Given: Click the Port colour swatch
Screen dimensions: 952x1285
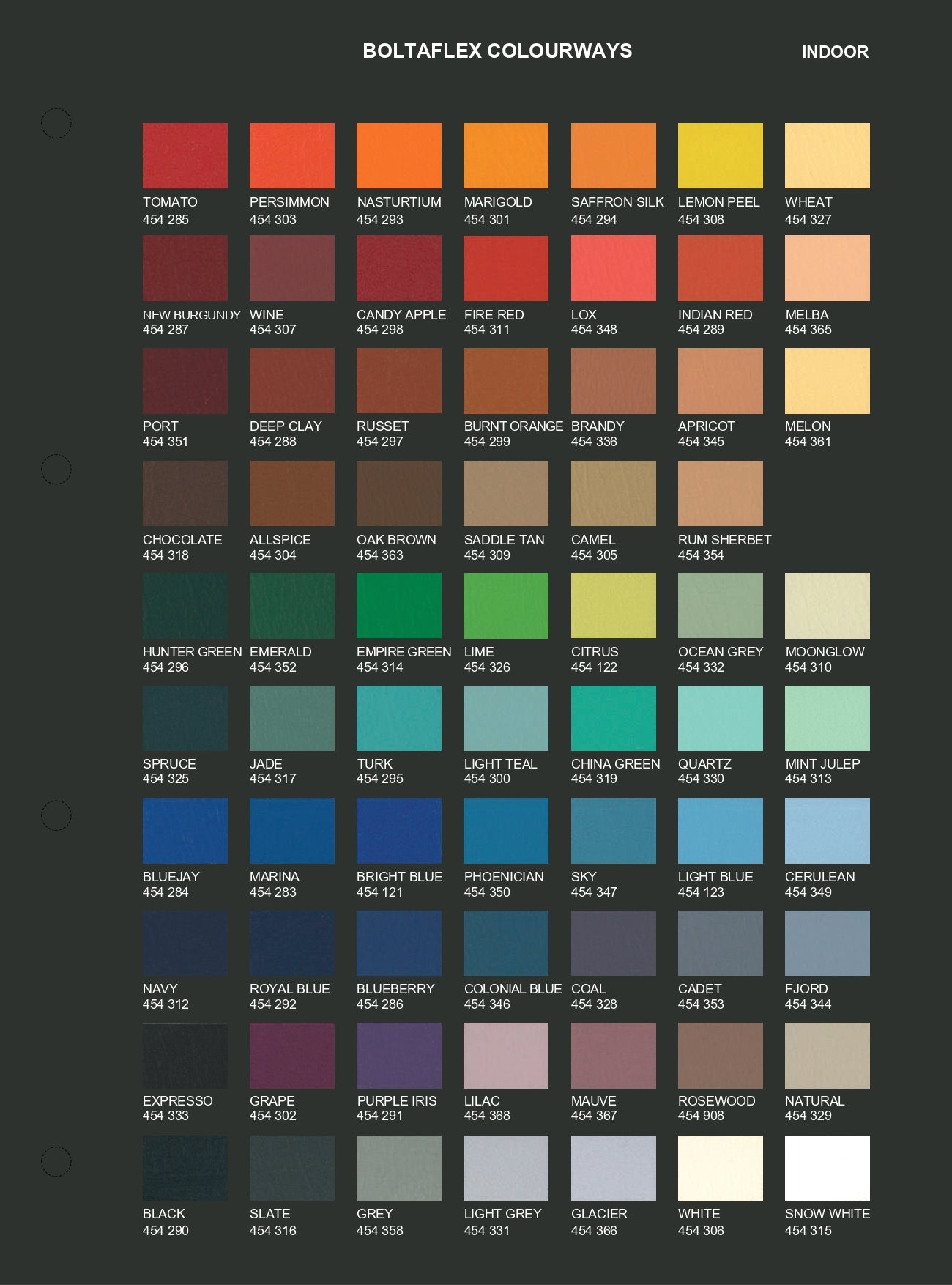Looking at the screenshot, I should 185,381.
